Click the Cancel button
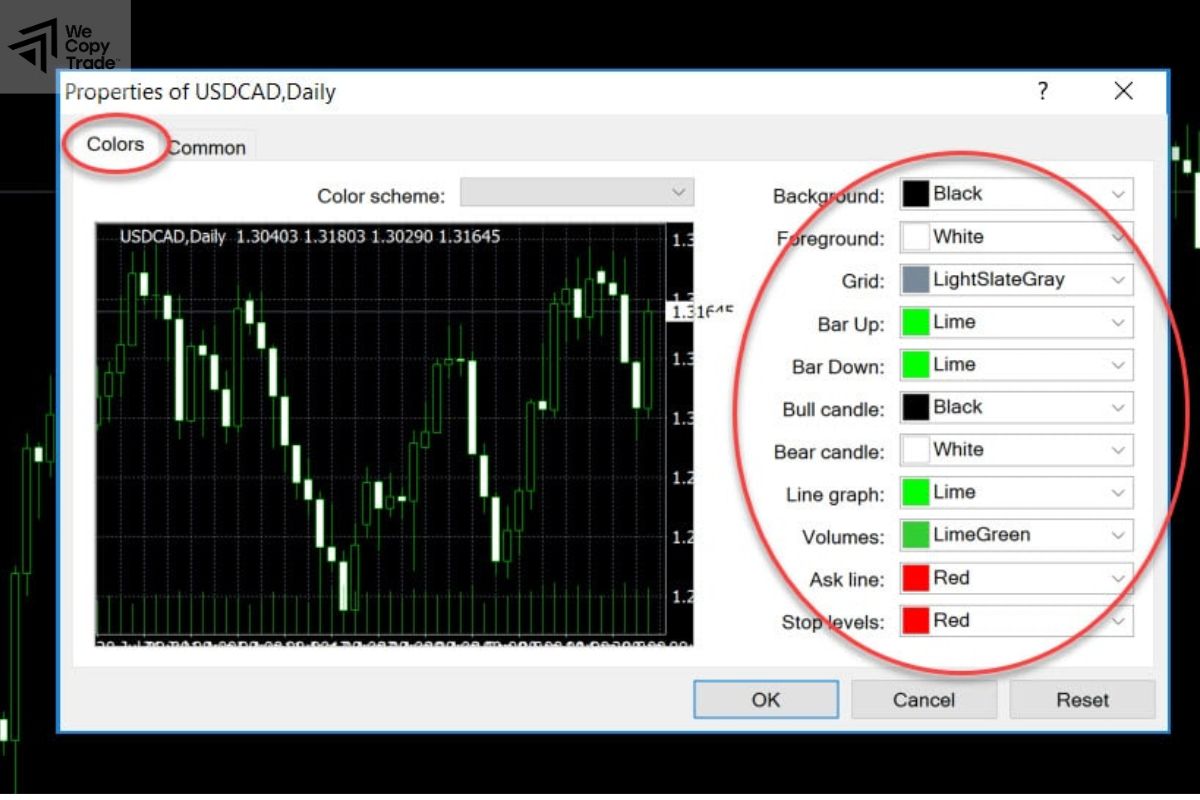Image resolution: width=1200 pixels, height=800 pixels. click(x=923, y=699)
